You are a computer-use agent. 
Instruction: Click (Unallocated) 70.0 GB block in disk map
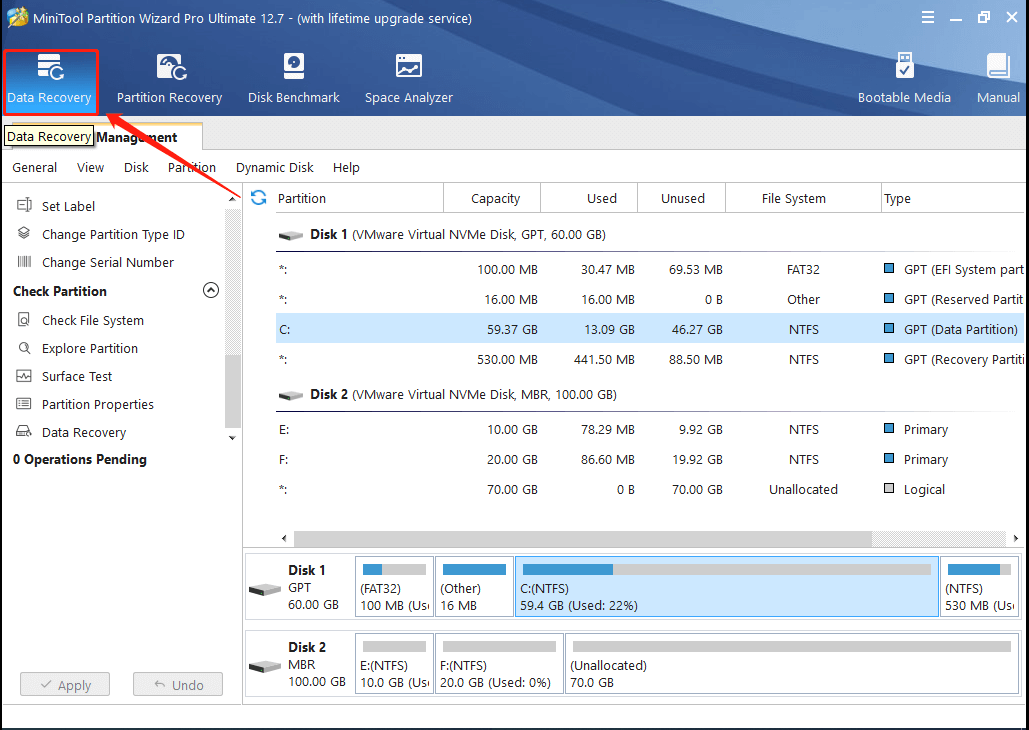791,664
